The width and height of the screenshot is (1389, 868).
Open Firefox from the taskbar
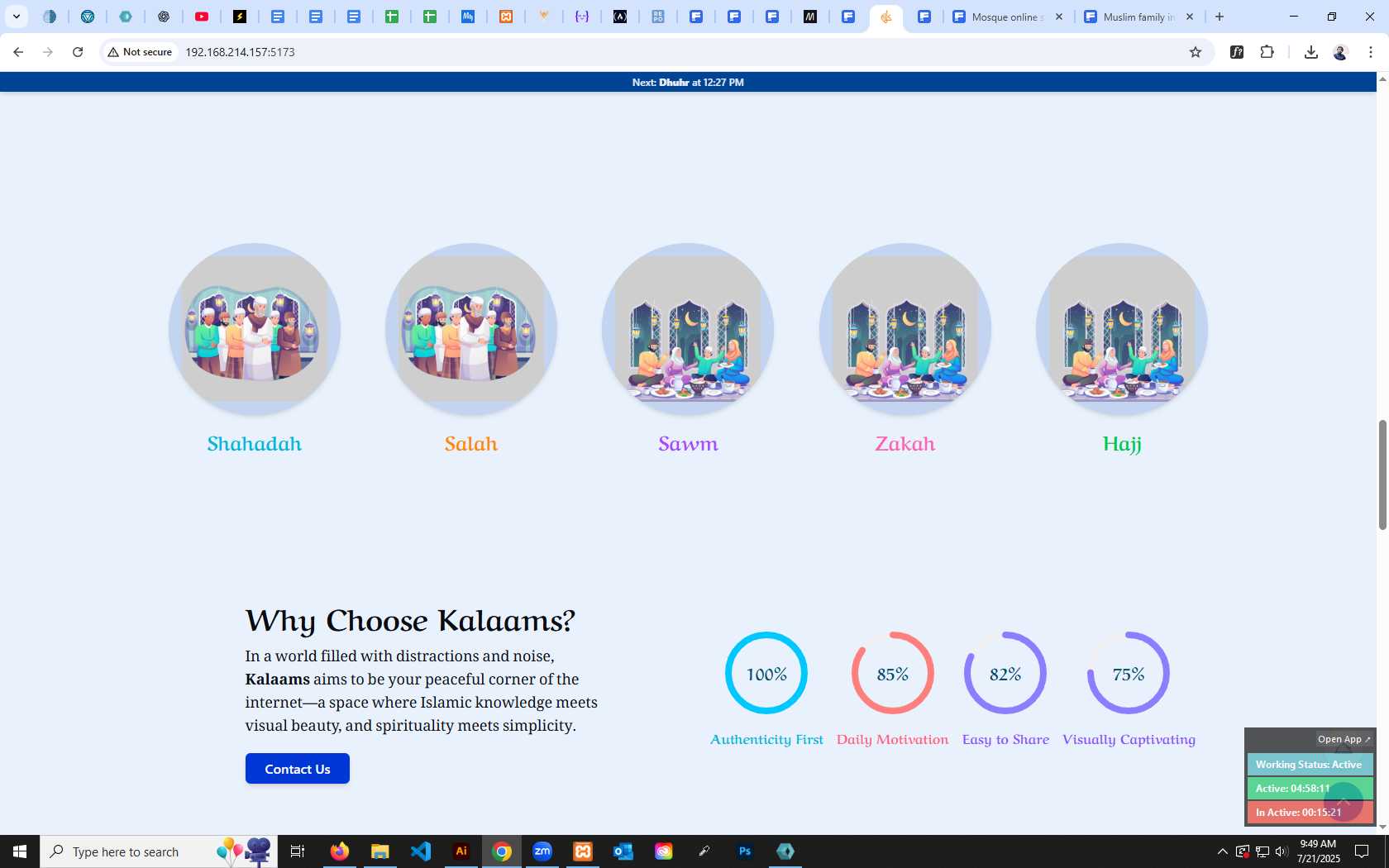(339, 851)
